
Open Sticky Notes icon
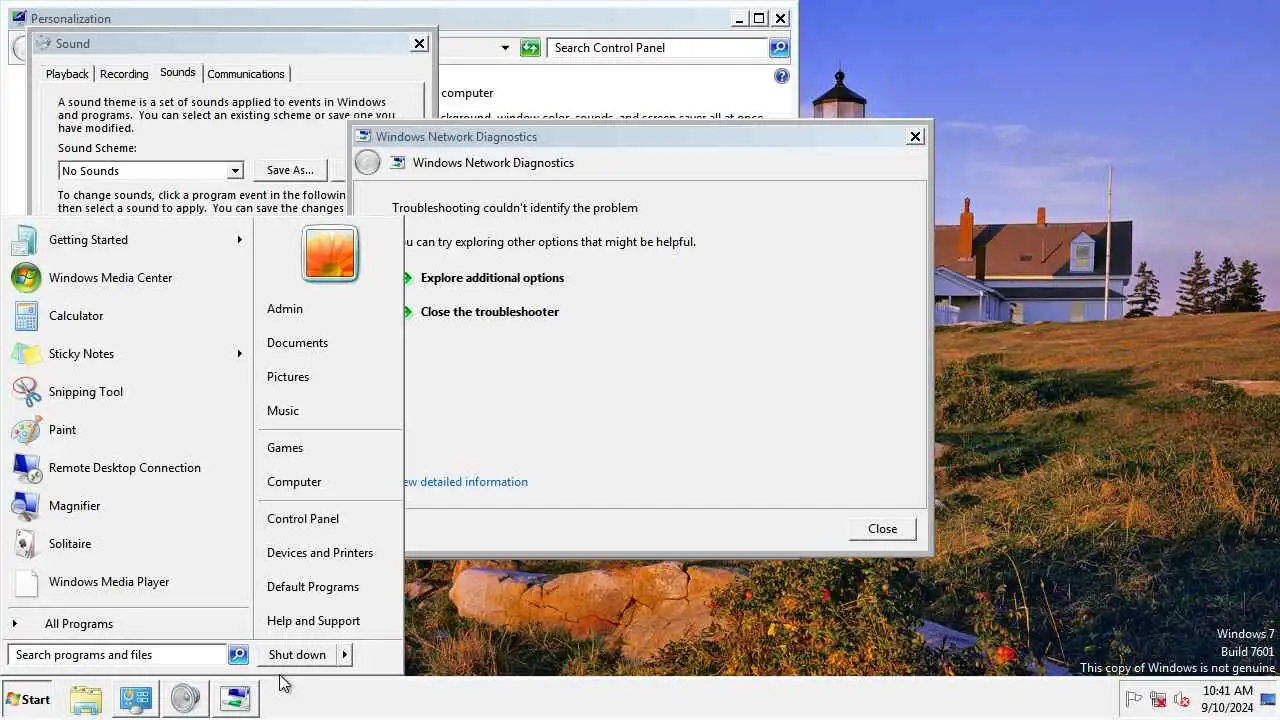point(26,354)
